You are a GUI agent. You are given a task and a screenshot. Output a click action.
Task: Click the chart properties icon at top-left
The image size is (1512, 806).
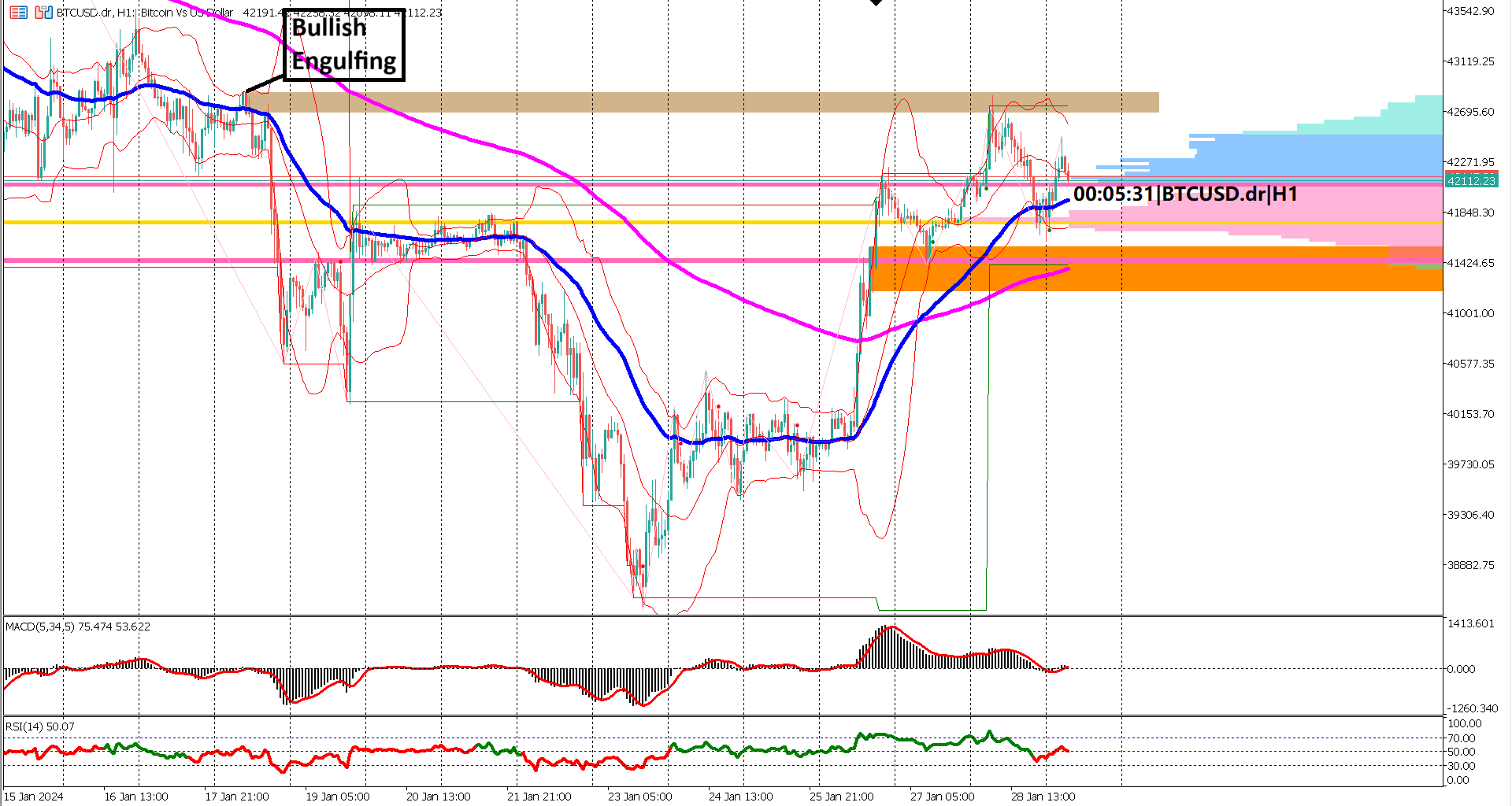pyautogui.click(x=18, y=12)
